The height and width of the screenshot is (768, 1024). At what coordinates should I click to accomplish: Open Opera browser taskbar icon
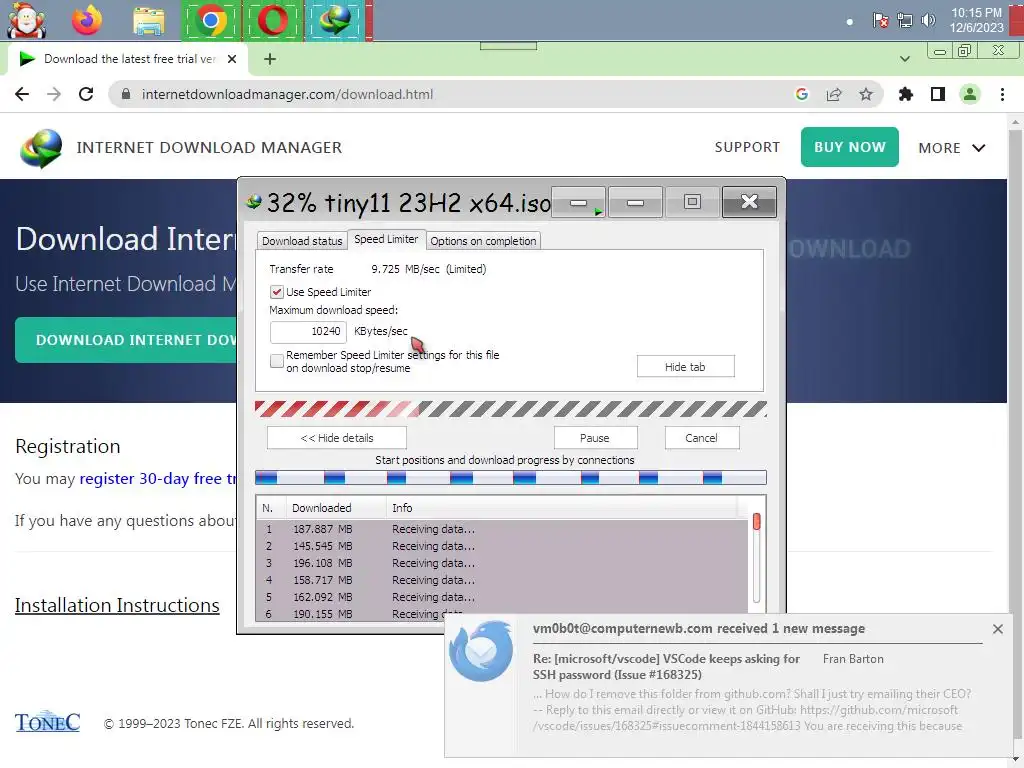point(272,20)
